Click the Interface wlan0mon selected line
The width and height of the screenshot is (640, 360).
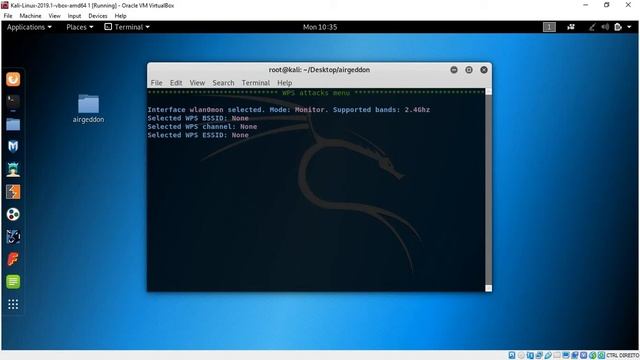(x=289, y=109)
